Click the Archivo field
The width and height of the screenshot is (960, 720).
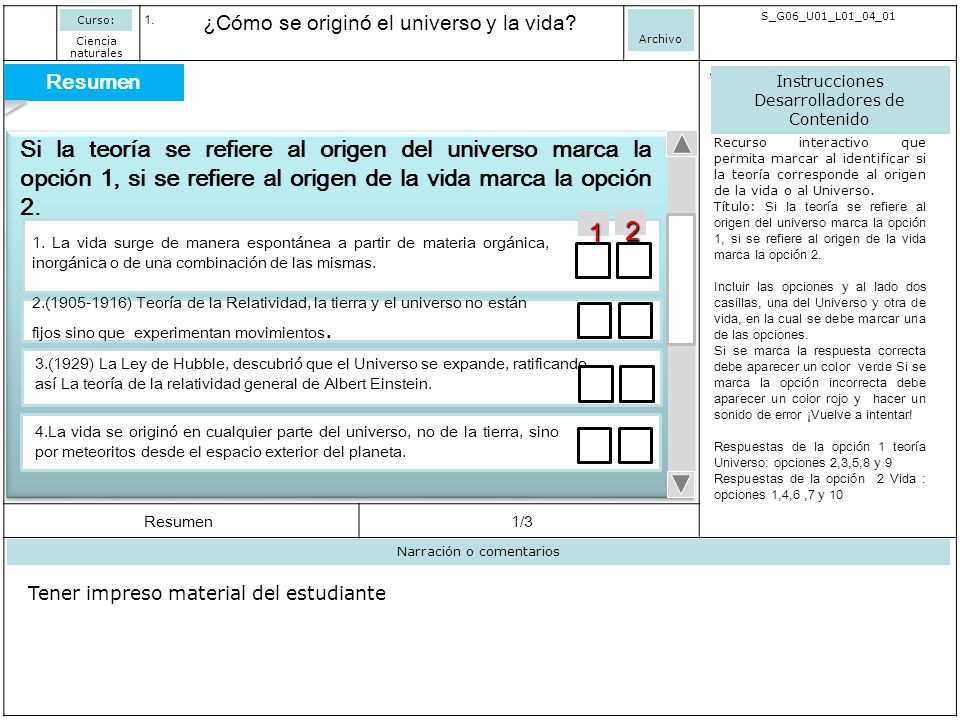[661, 30]
